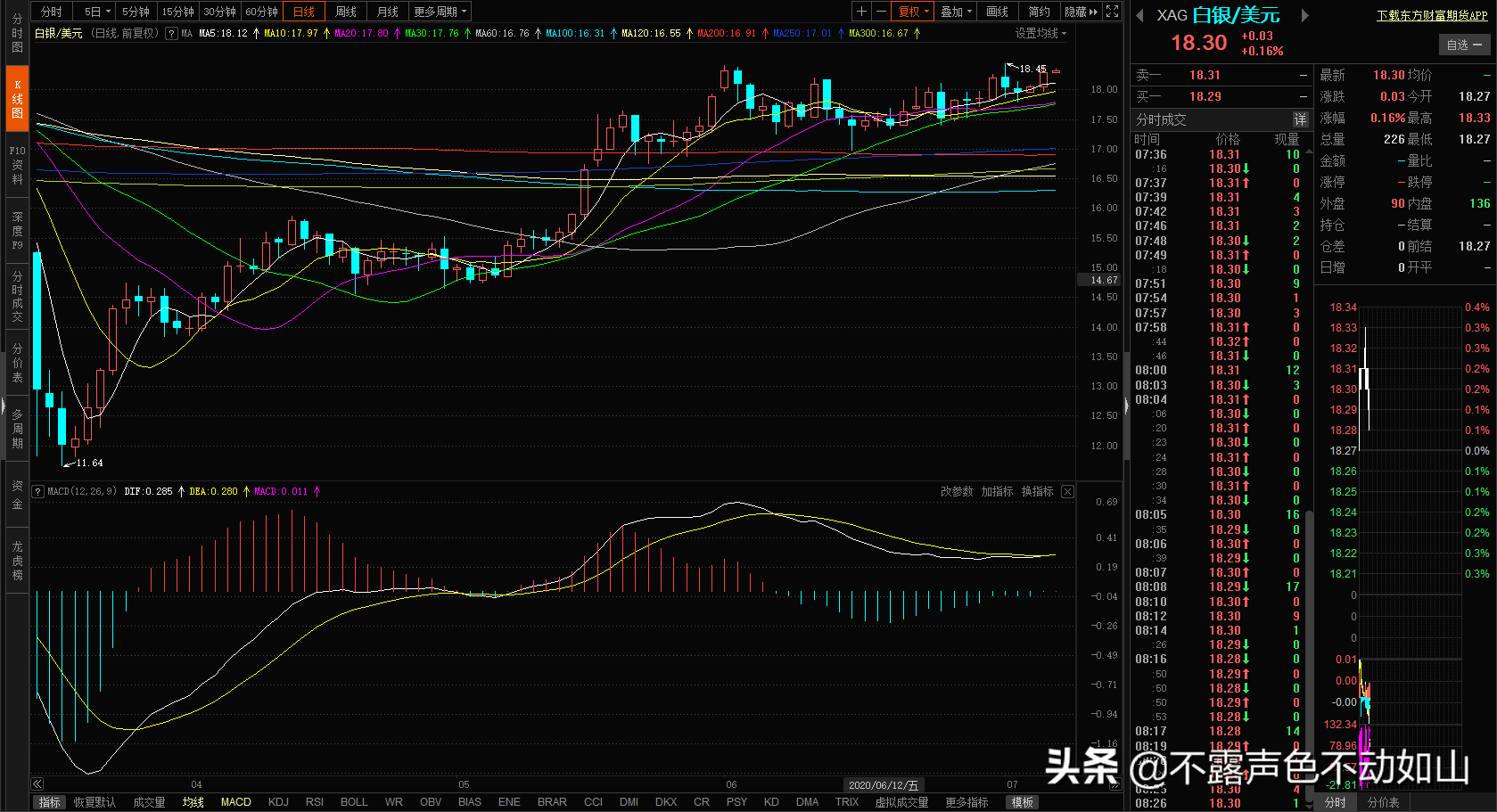Open the 深度F9 panel
Viewport: 1497px width, 812px height.
point(16,227)
